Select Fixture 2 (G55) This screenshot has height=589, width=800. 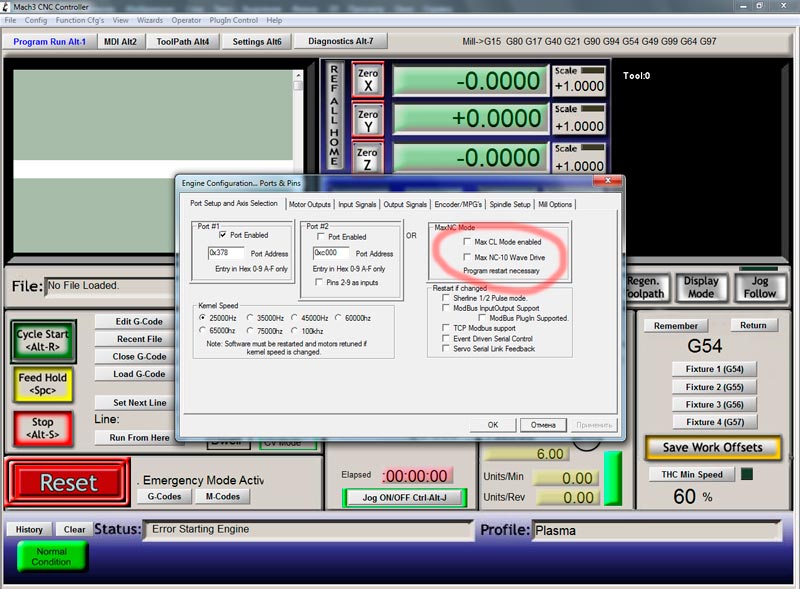tap(714, 387)
